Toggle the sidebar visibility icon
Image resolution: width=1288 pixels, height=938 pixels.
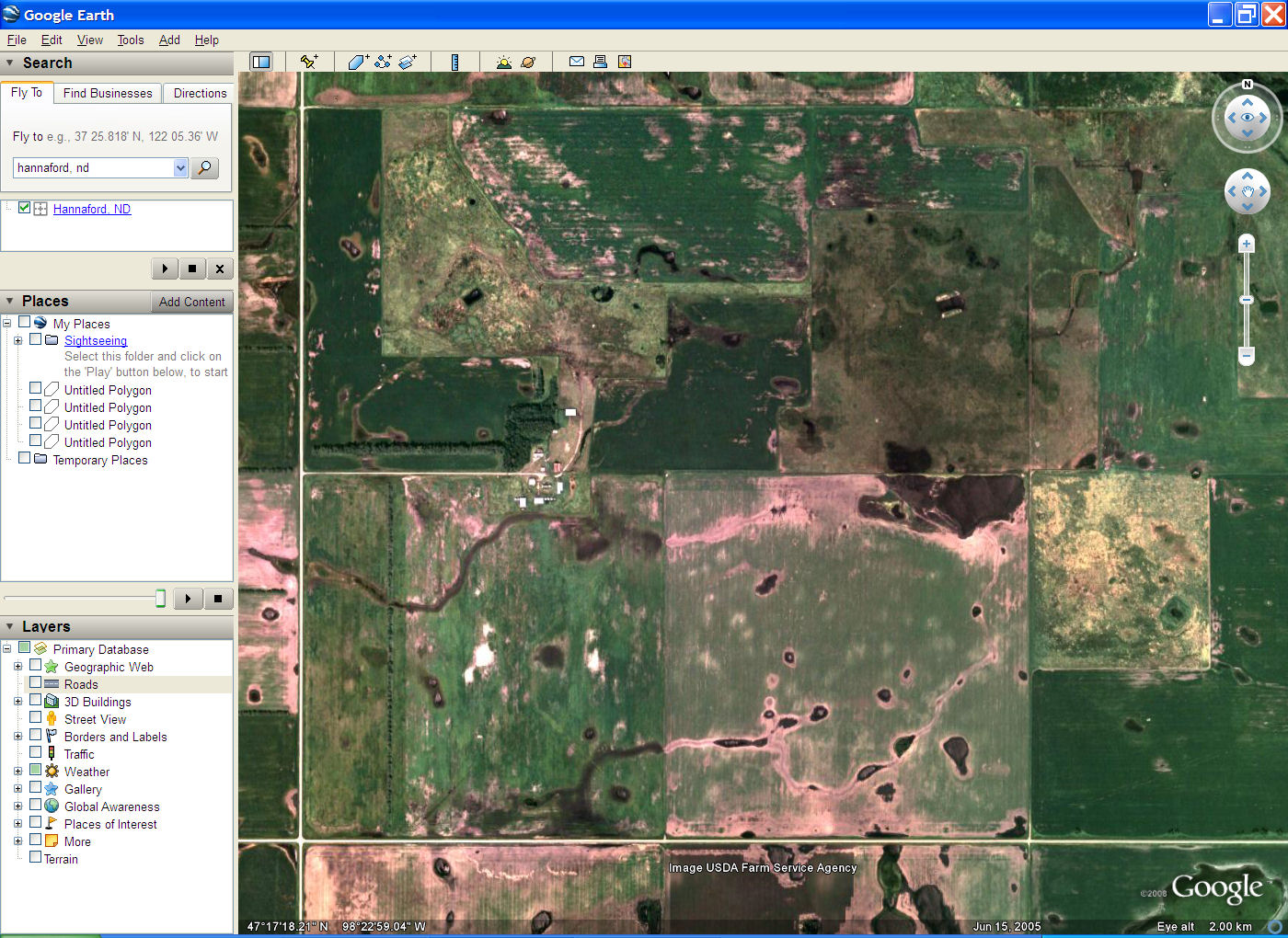(261, 62)
